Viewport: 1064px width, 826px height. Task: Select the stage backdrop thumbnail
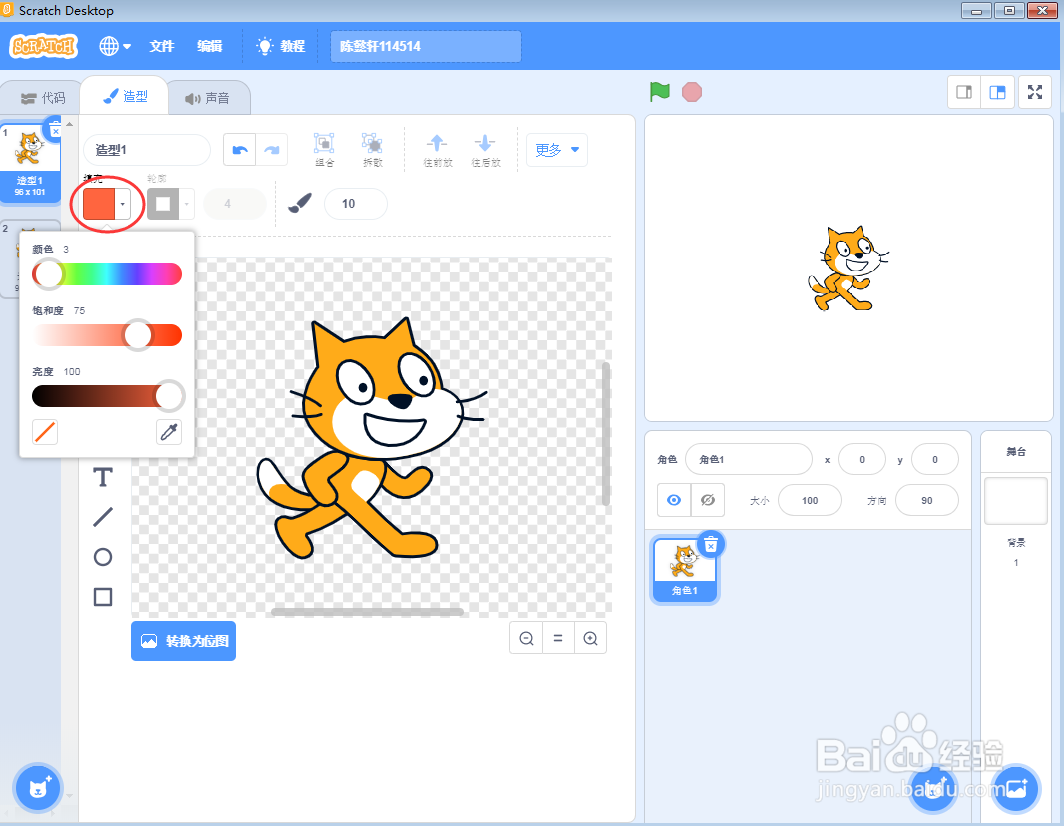tap(1016, 501)
